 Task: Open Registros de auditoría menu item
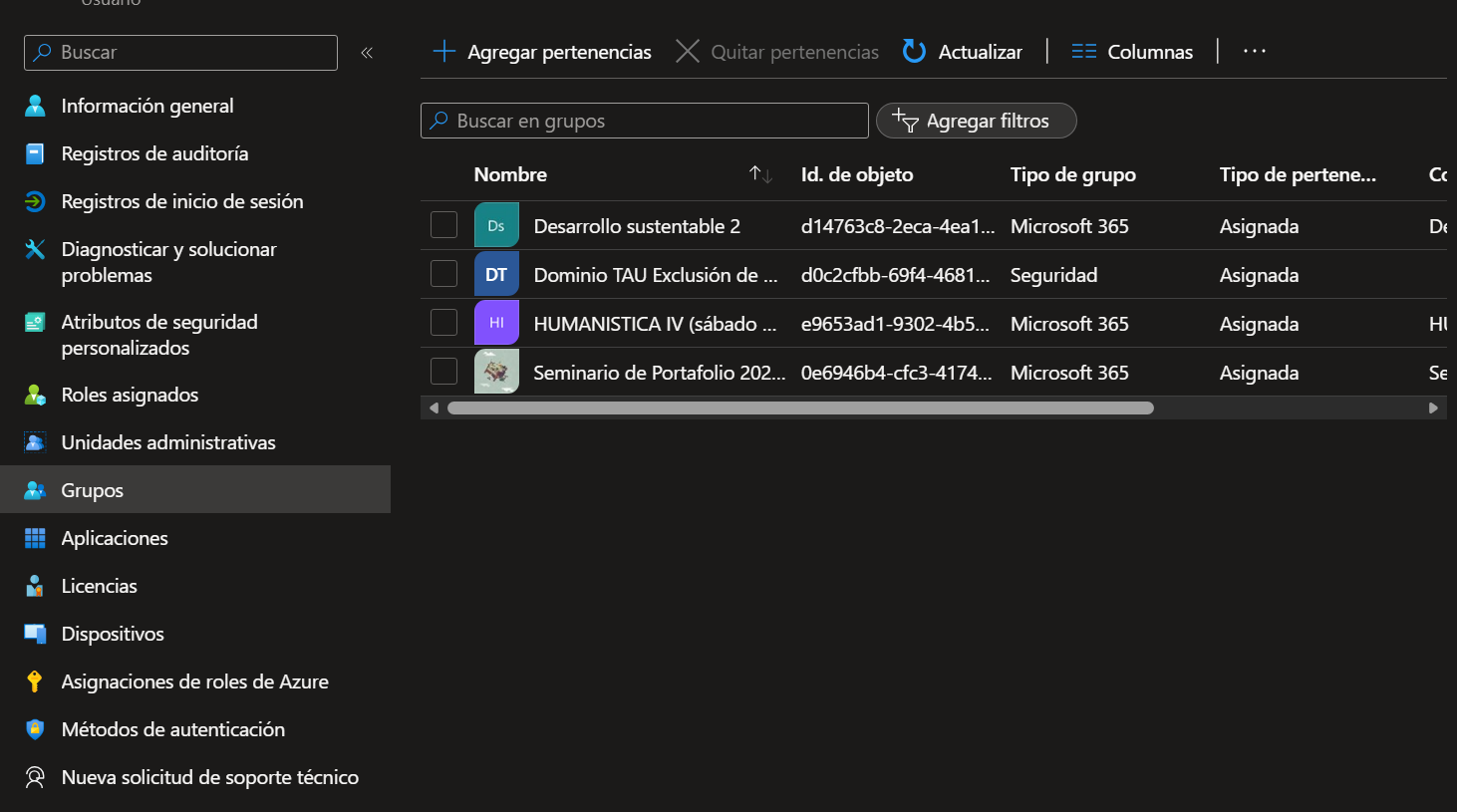click(x=154, y=153)
